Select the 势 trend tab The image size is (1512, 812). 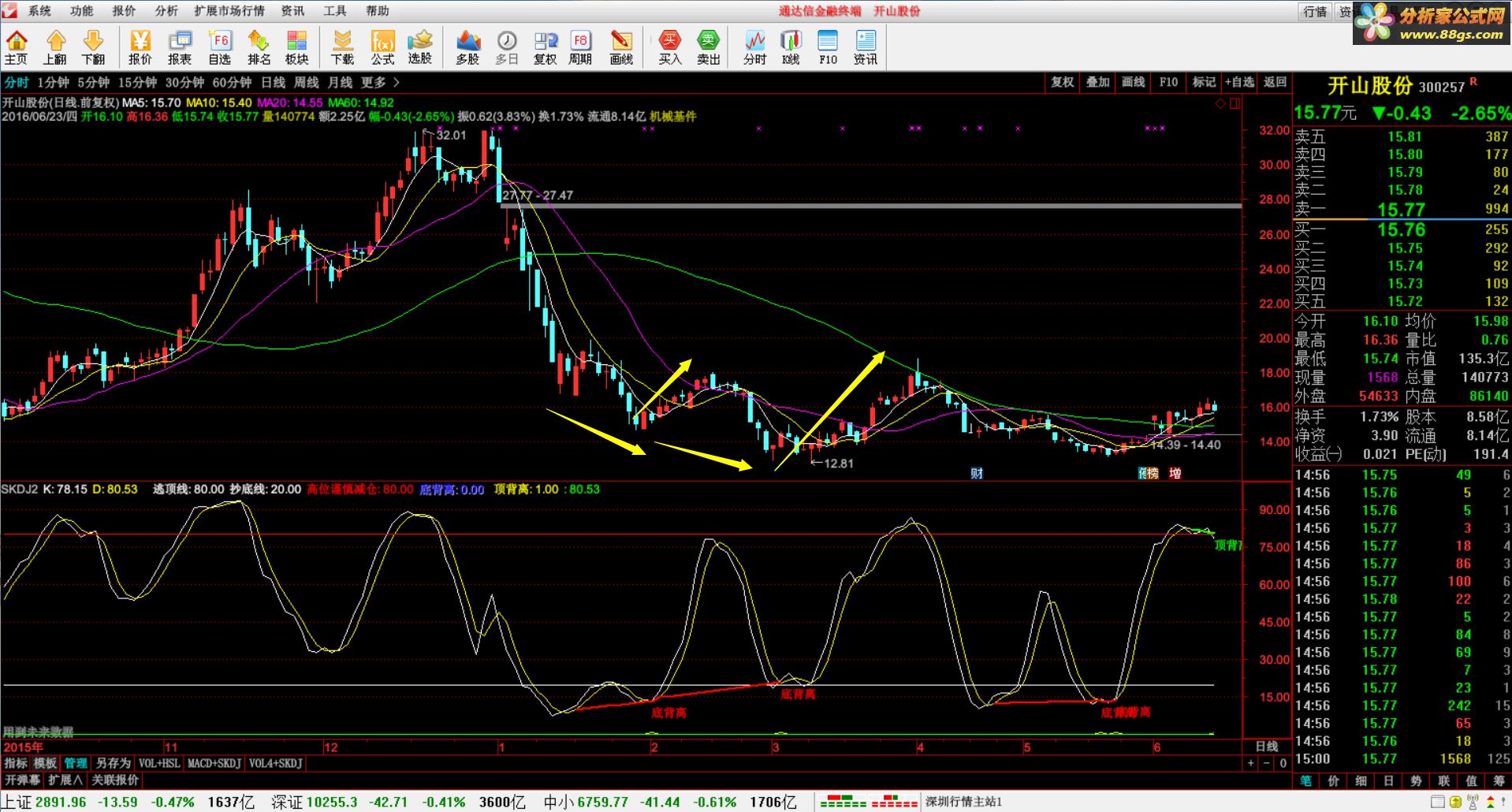tap(1417, 780)
